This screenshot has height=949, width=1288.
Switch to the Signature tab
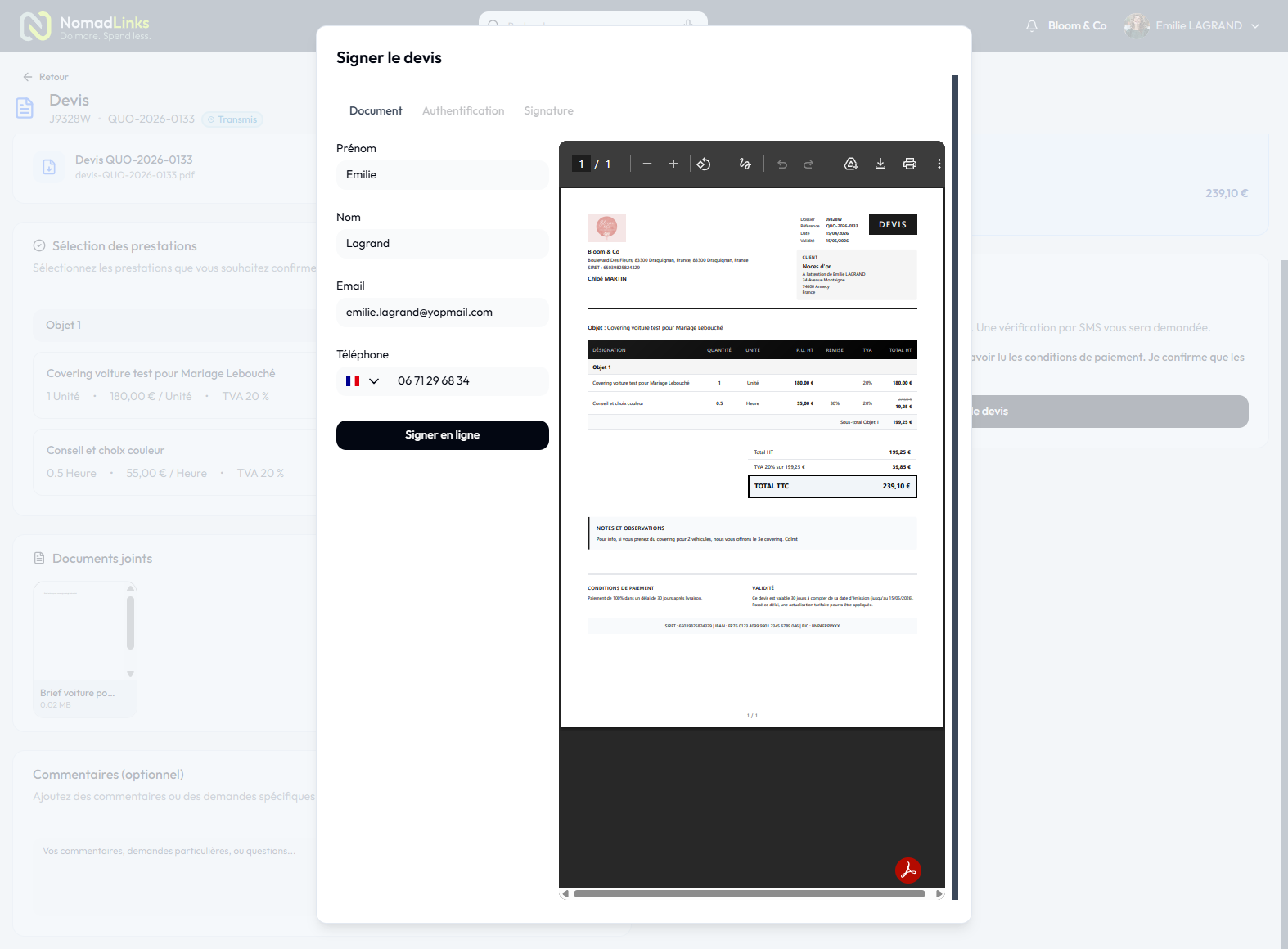point(549,111)
